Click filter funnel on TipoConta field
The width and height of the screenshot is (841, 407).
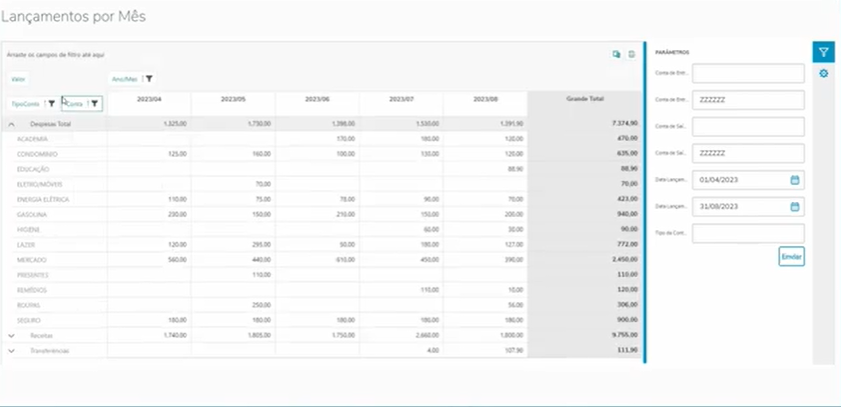click(52, 103)
